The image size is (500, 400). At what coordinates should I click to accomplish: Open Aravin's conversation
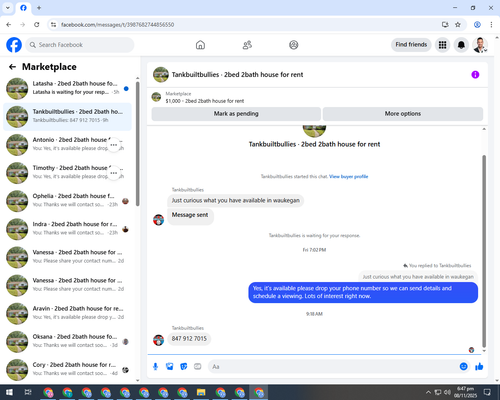(67, 314)
